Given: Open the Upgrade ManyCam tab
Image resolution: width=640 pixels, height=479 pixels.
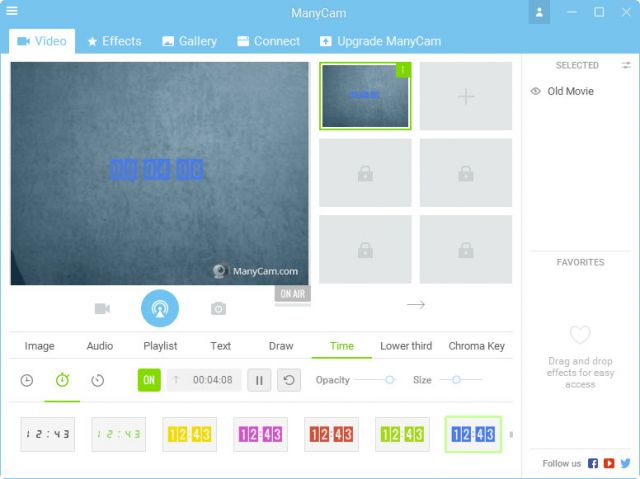Looking at the screenshot, I should pos(380,41).
